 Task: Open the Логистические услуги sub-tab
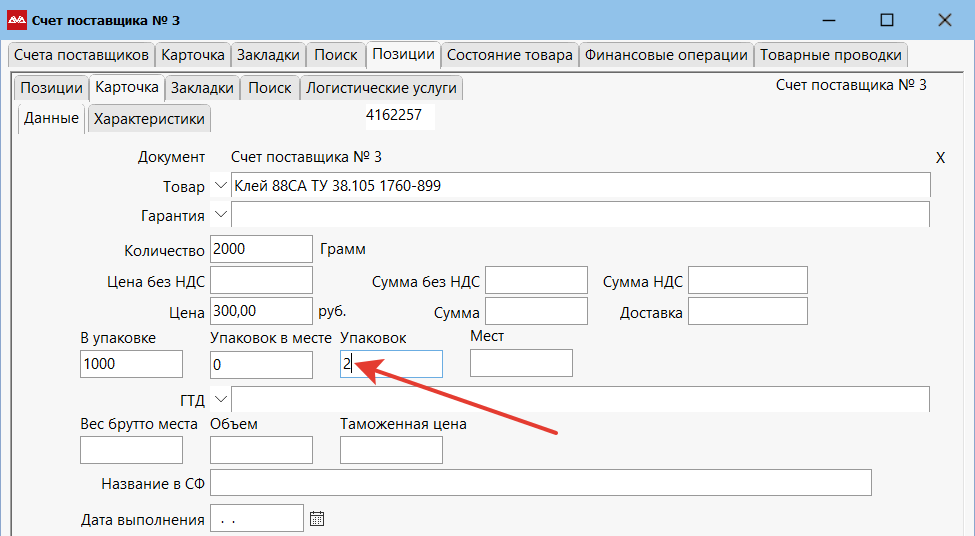[x=381, y=88]
